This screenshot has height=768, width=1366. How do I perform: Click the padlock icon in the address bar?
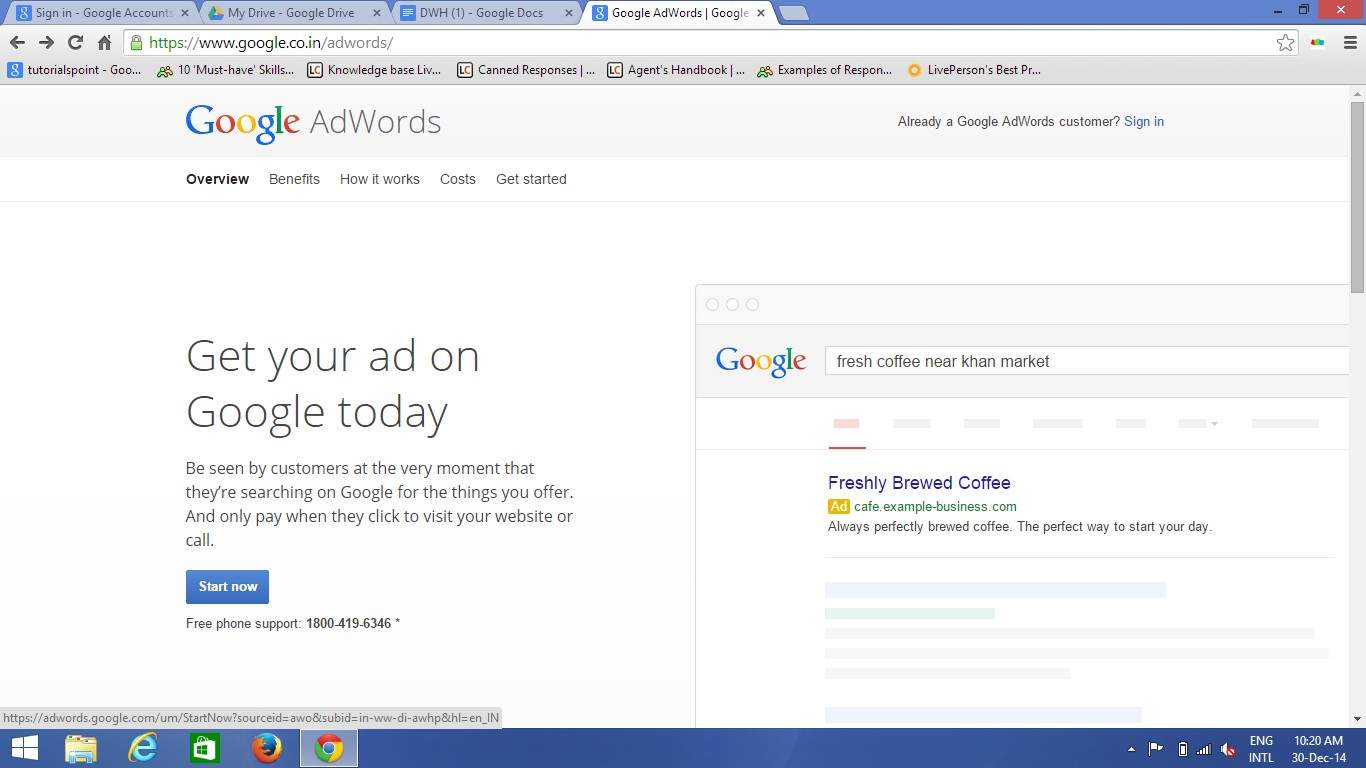click(135, 42)
